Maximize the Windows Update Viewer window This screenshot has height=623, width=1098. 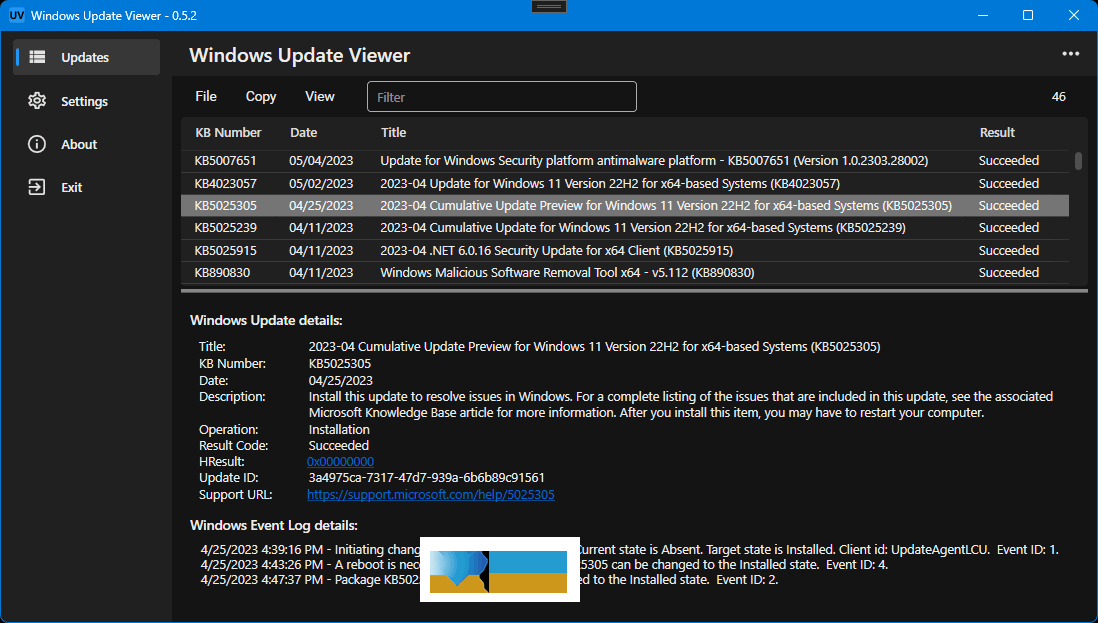point(1028,15)
